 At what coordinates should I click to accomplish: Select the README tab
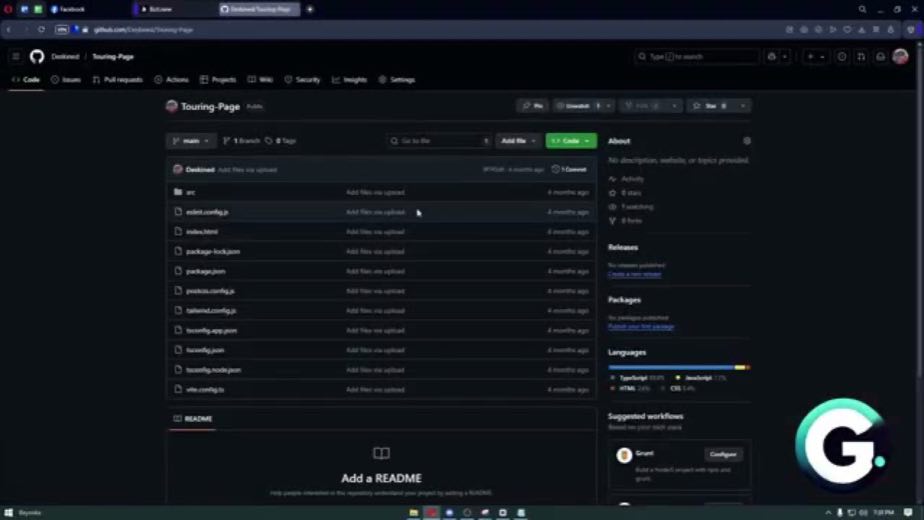pyautogui.click(x=193, y=419)
